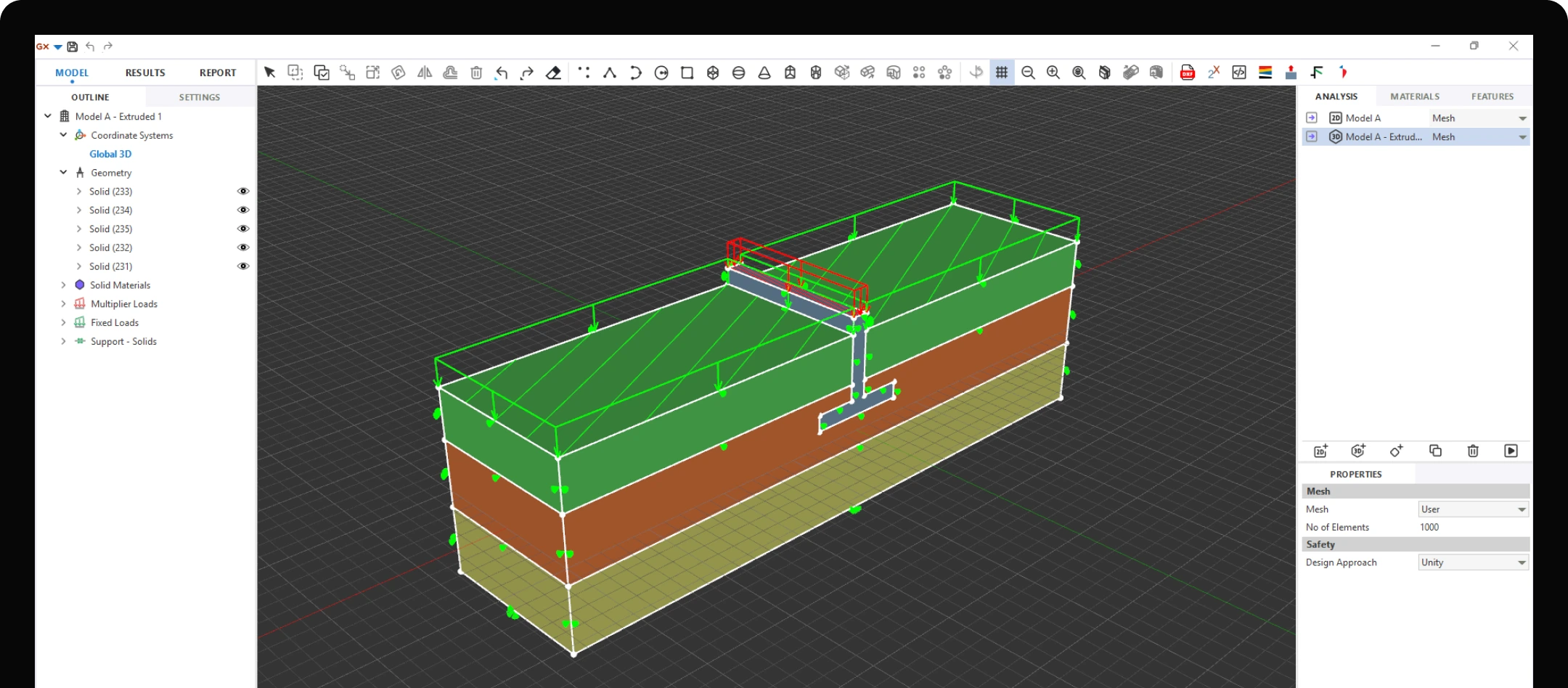This screenshot has height=688, width=1568.
Task: Activate the zoom in magnifier tool
Action: pyautogui.click(x=1053, y=73)
